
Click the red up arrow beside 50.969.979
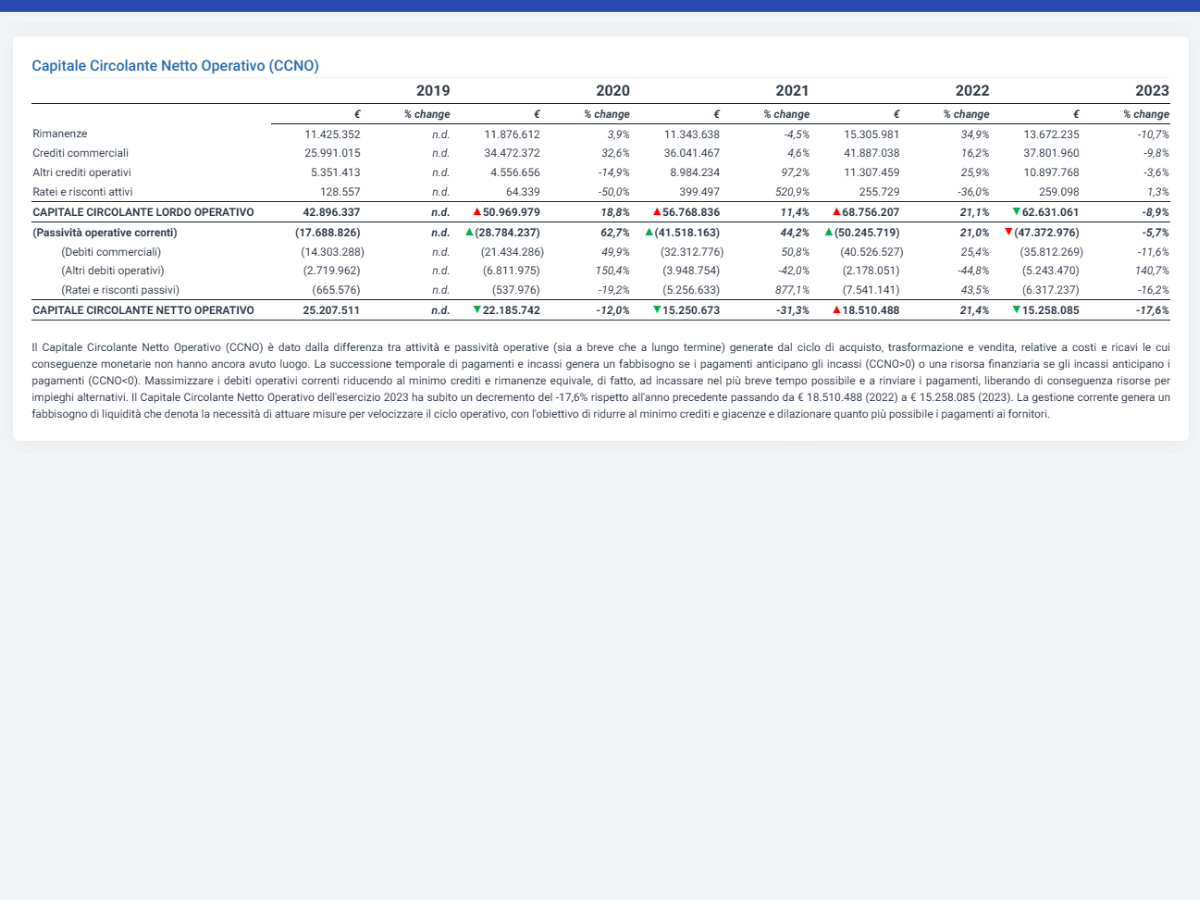477,212
